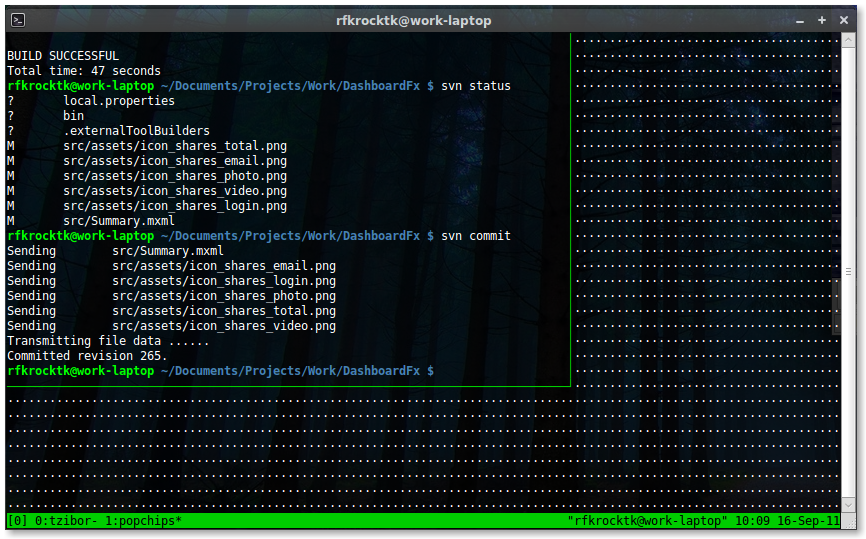Minimize the terminal window
The height and width of the screenshot is (539, 866).
coord(799,20)
